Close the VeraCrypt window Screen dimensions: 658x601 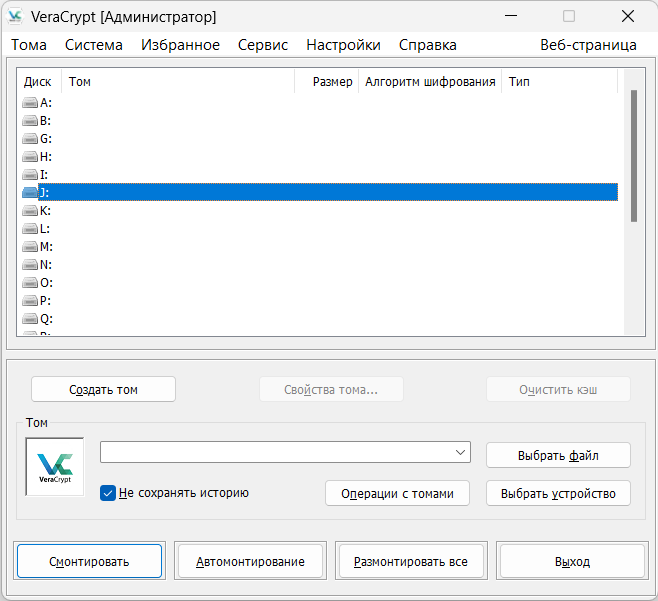click(628, 16)
